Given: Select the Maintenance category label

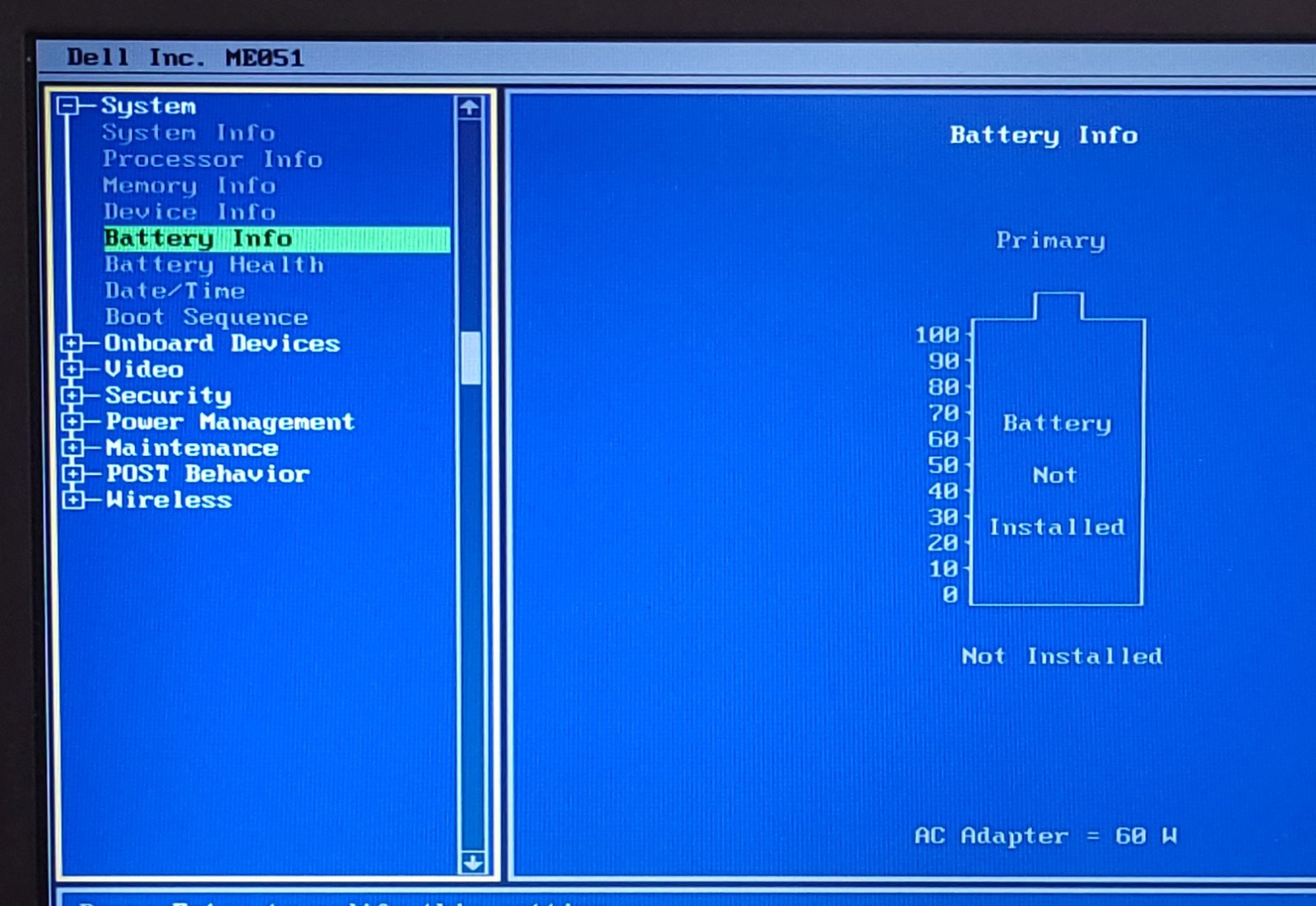Looking at the screenshot, I should click(x=192, y=448).
